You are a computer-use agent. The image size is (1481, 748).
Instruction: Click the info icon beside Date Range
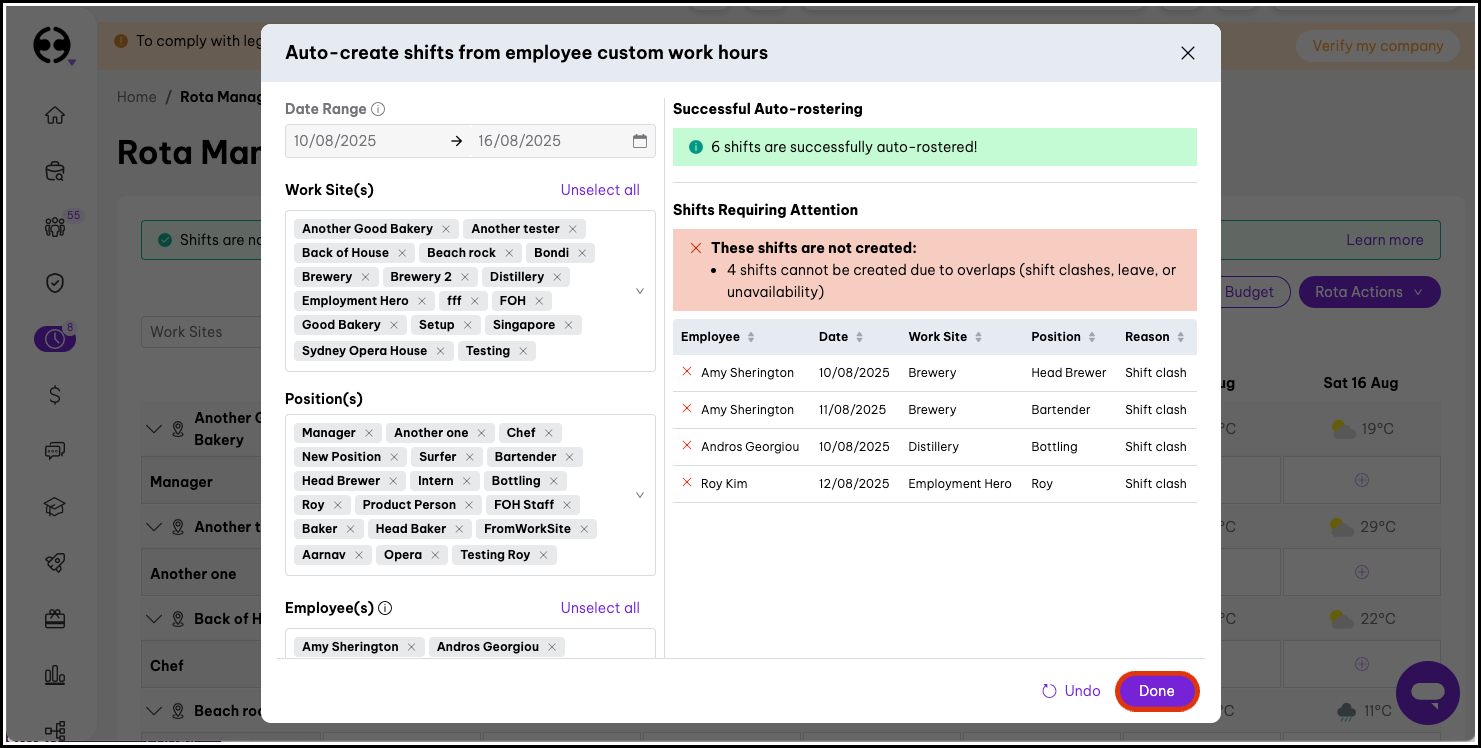(378, 109)
